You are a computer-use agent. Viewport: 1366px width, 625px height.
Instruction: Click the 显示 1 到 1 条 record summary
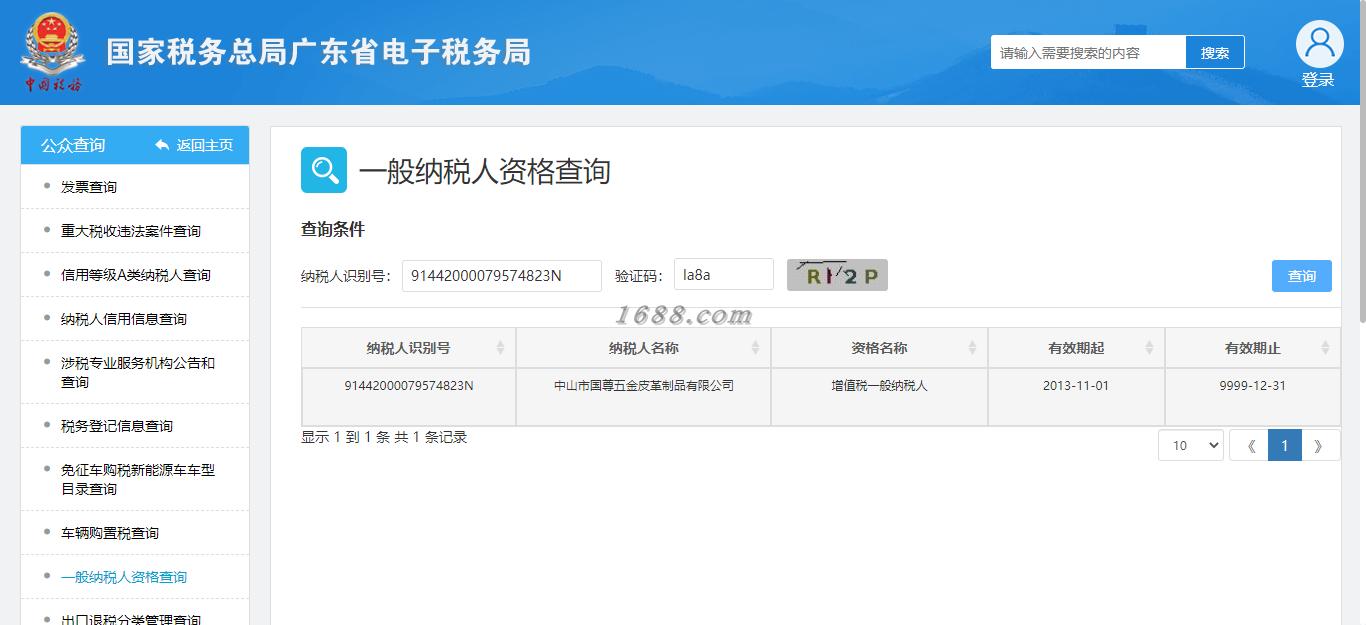(384, 437)
